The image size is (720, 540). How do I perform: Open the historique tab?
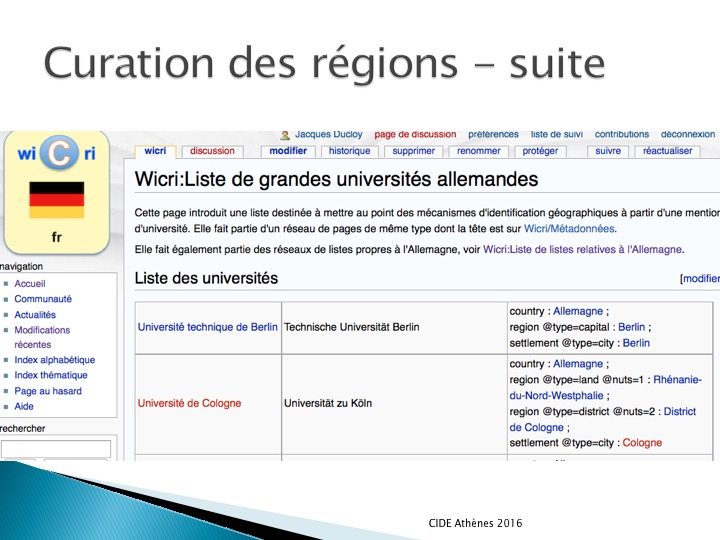click(x=349, y=151)
